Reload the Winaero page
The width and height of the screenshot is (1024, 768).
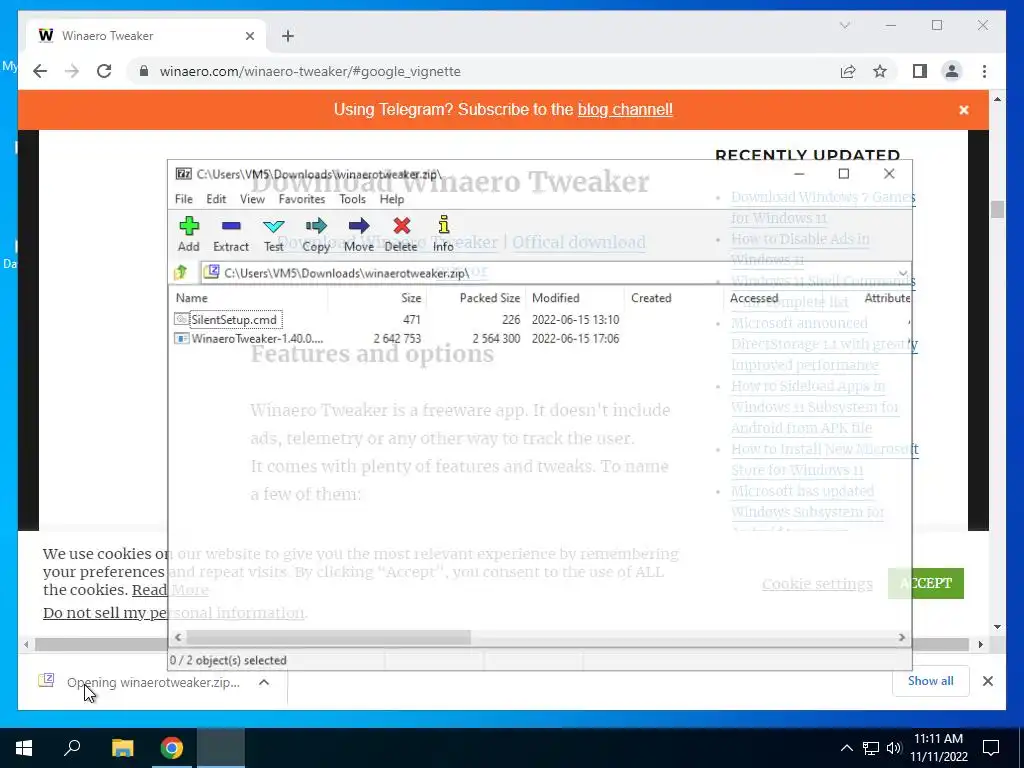coord(104,71)
